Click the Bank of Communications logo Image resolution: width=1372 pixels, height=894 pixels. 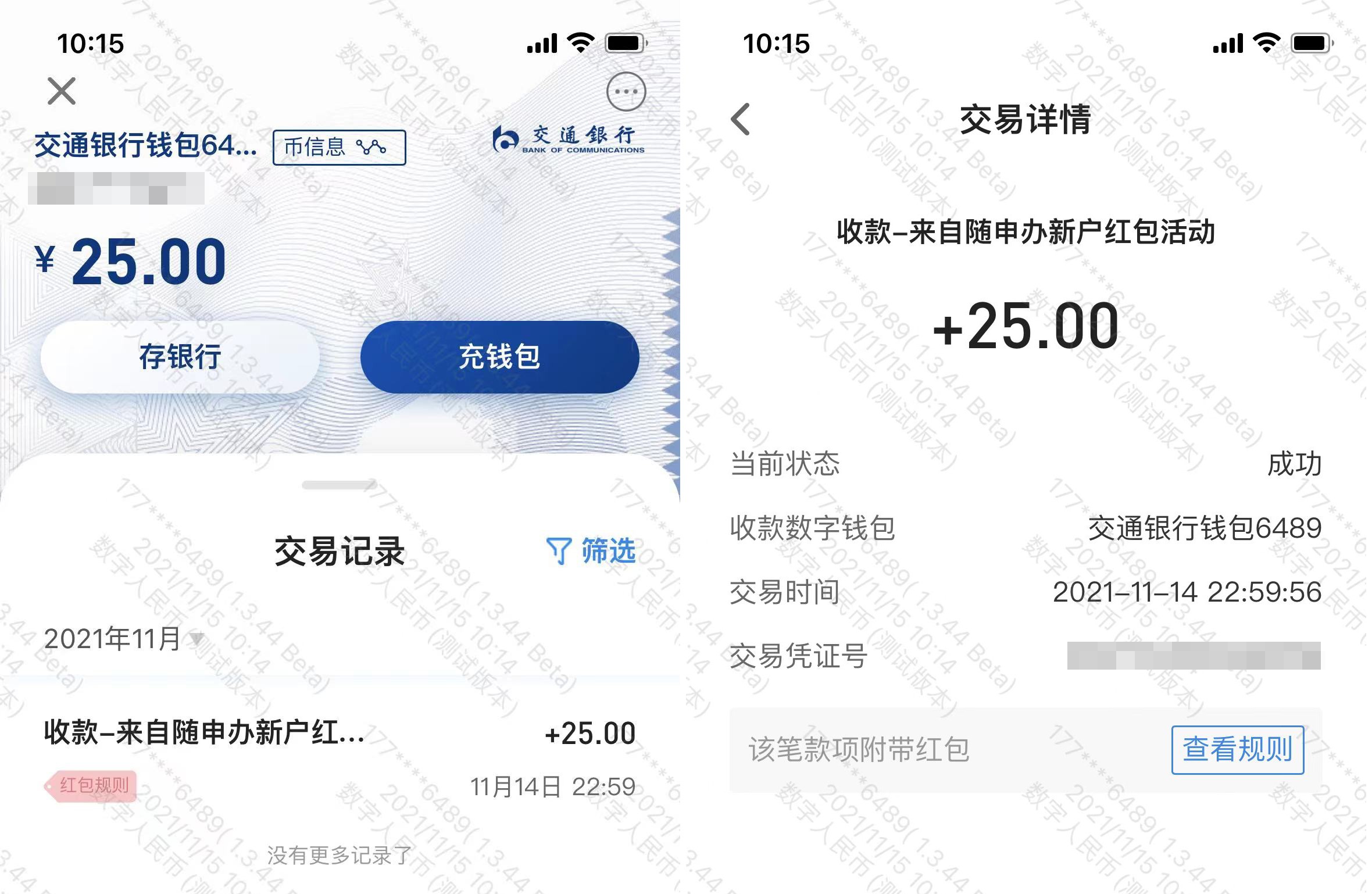(x=569, y=140)
